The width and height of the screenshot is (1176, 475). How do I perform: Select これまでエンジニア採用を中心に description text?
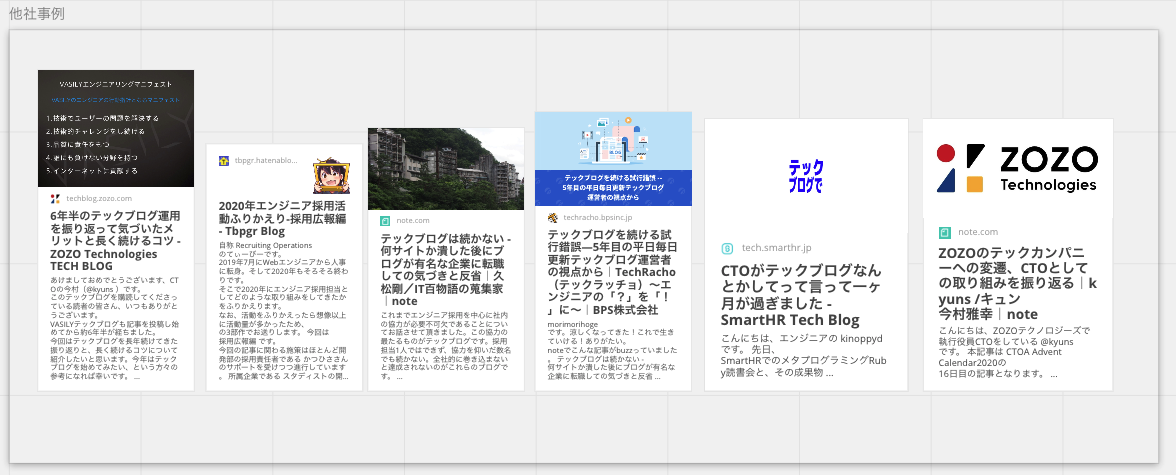pos(446,346)
